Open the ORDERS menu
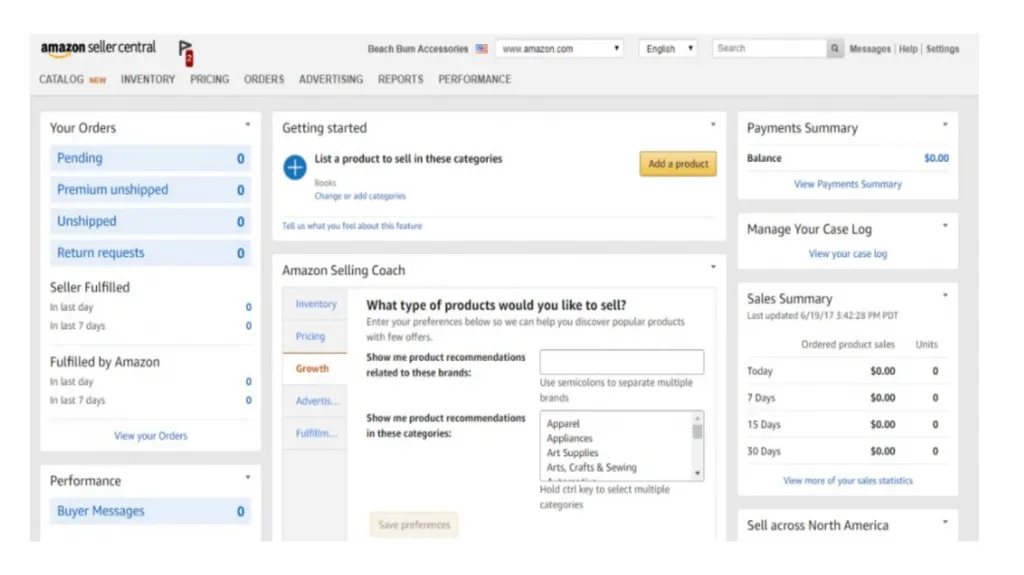Screen dimensions: 1024x575 [264, 79]
